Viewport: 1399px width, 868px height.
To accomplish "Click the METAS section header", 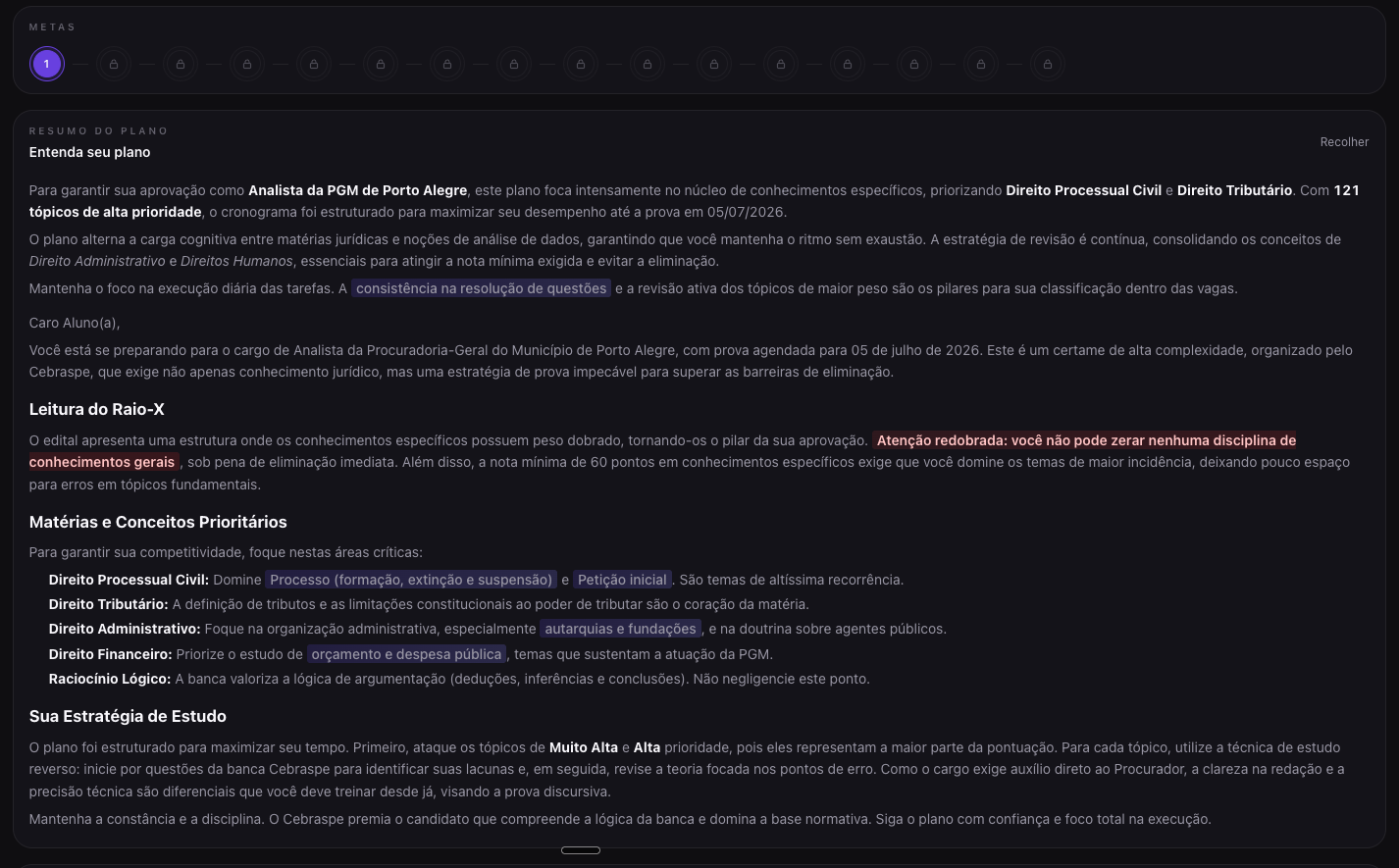I will pyautogui.click(x=53, y=26).
